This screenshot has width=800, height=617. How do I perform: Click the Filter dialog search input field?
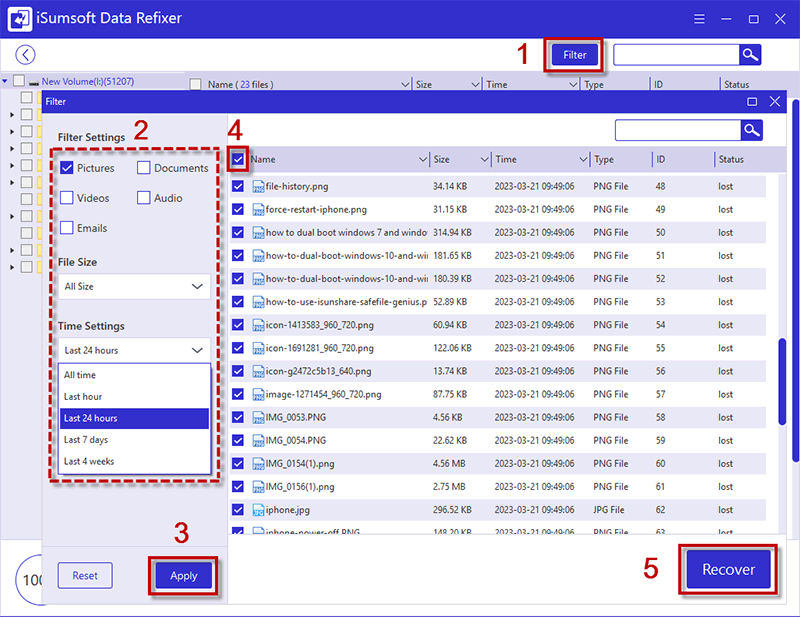coord(678,130)
